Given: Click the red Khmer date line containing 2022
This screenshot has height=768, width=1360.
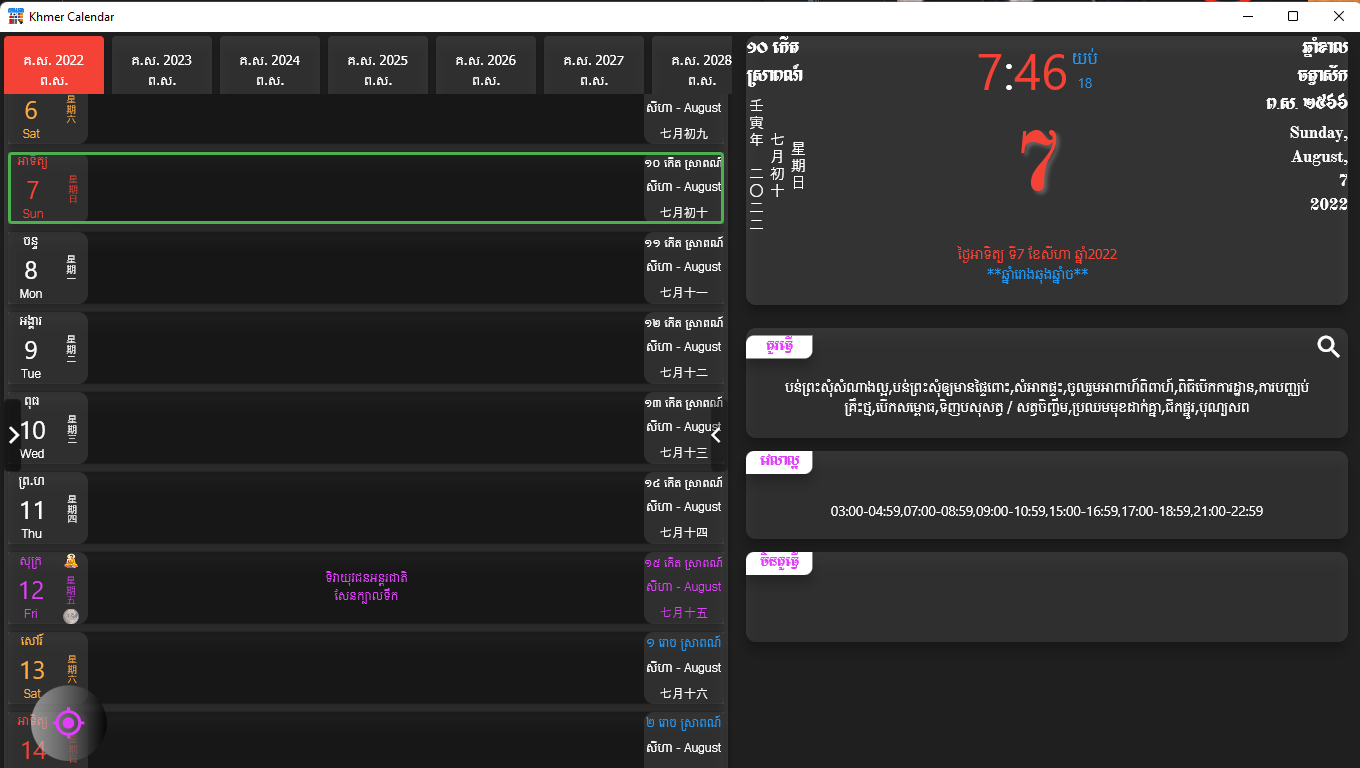Looking at the screenshot, I should pos(1036,254).
